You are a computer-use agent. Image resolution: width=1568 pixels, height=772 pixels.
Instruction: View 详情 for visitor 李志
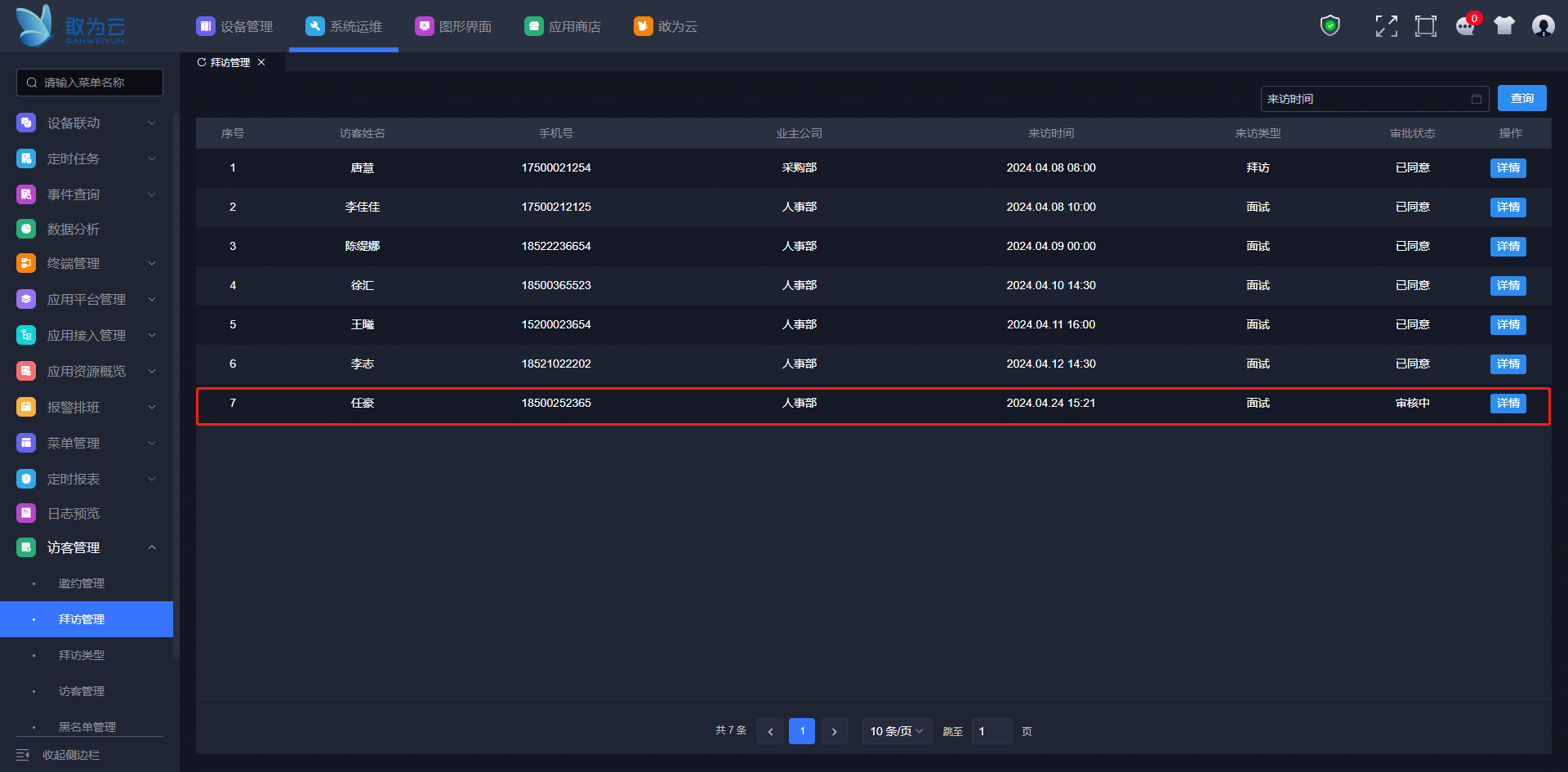[1508, 364]
